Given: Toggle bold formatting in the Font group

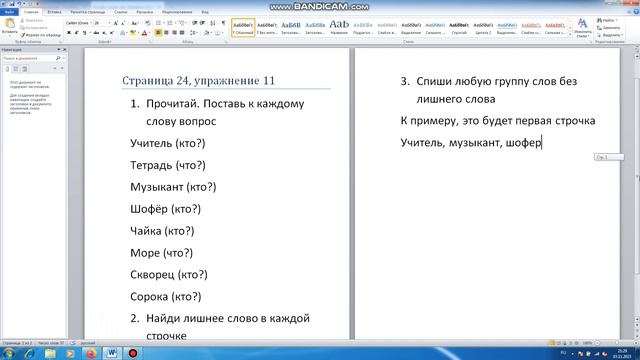Looking at the screenshot, I should click(x=69, y=33).
